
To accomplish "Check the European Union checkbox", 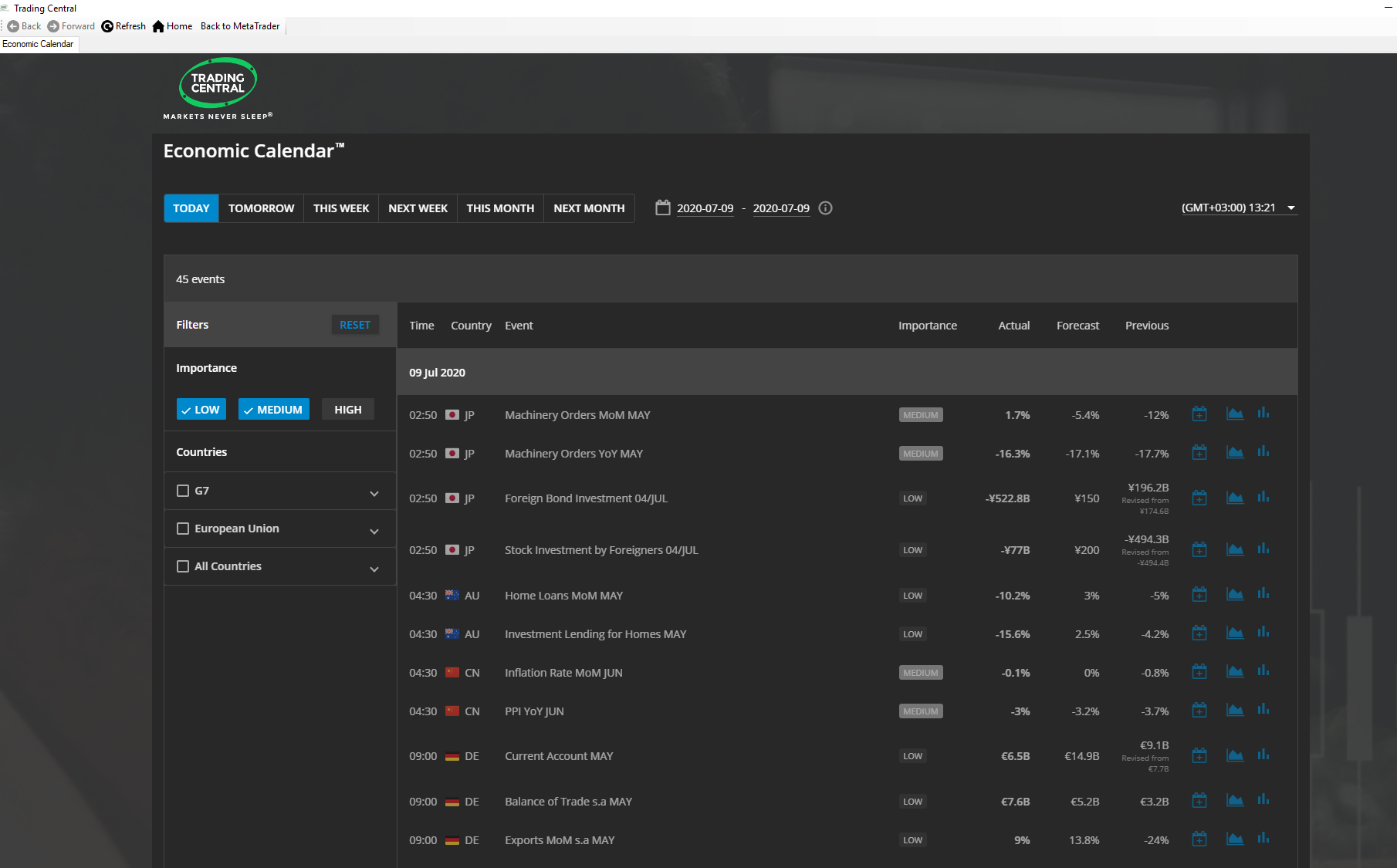I will click(x=183, y=529).
